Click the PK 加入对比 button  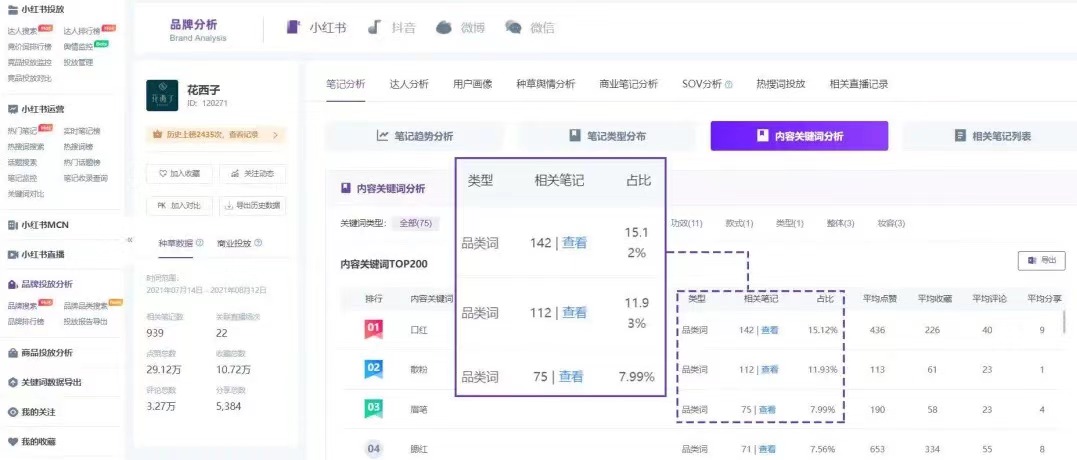179,205
